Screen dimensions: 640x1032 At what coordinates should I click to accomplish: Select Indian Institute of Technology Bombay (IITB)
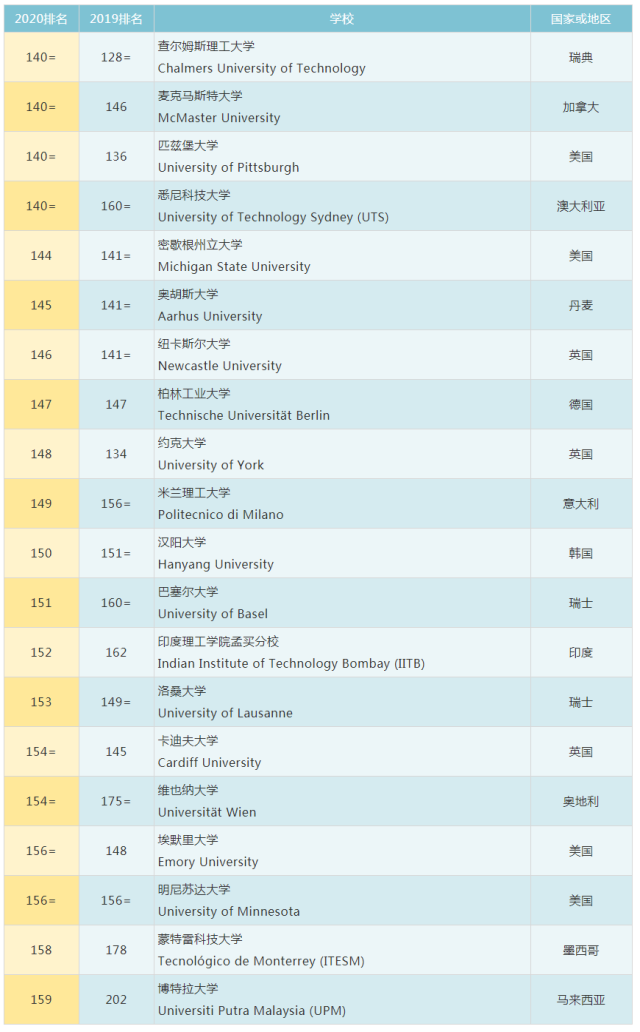tap(291, 663)
